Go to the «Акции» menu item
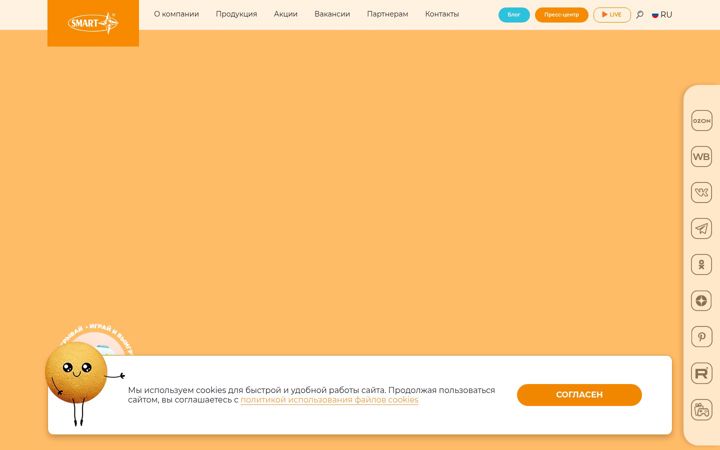Image resolution: width=720 pixels, height=450 pixels. click(286, 14)
